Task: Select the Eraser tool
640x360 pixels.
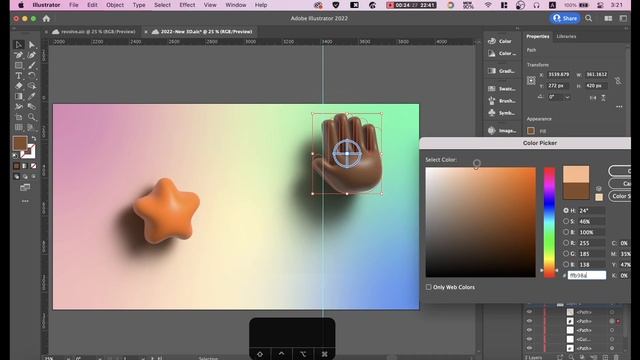Action: point(19,86)
